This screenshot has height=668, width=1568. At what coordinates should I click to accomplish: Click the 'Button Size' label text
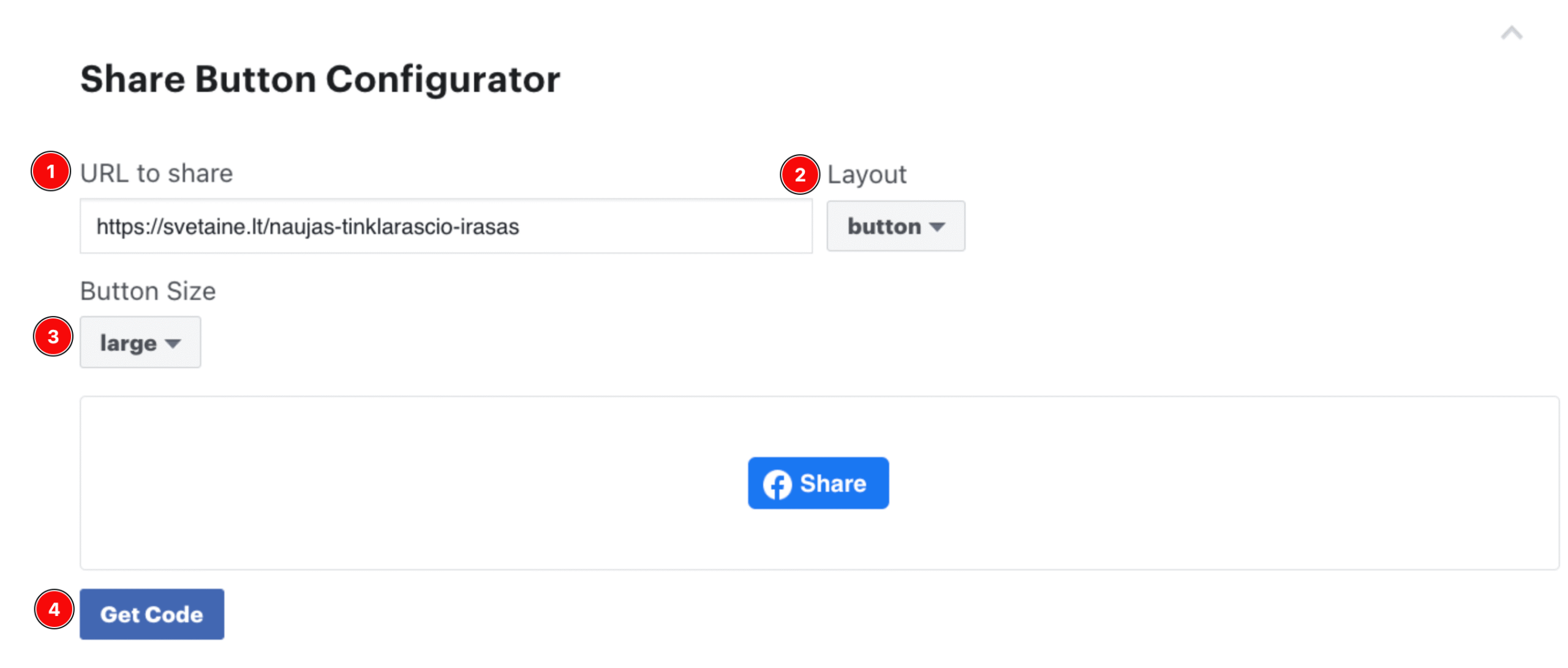click(x=148, y=291)
